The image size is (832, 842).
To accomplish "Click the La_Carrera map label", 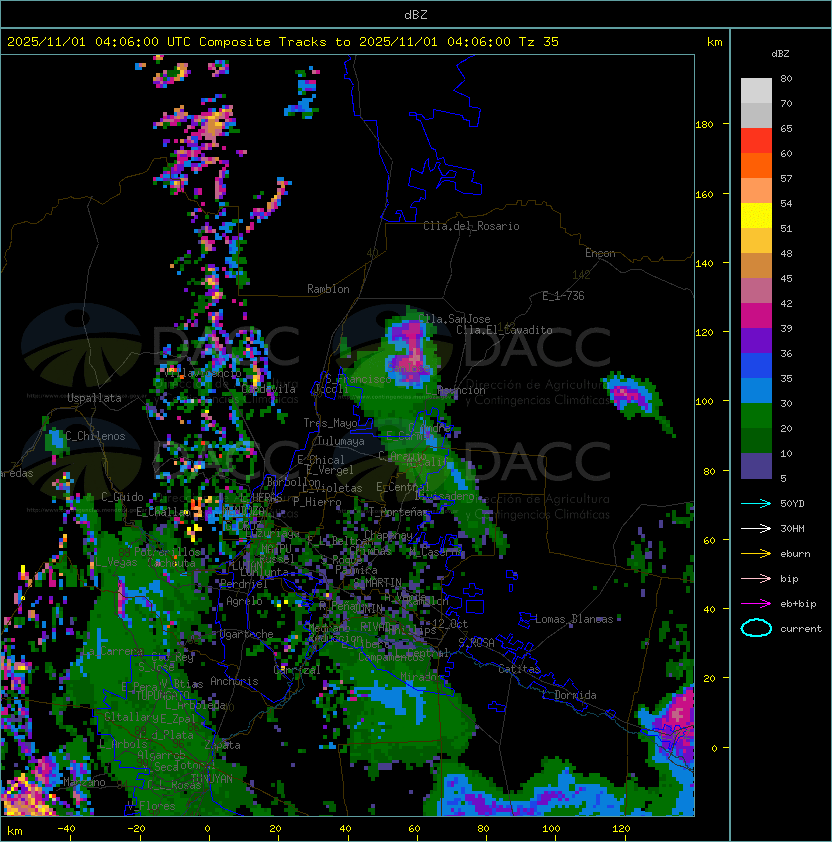I will pyautogui.click(x=113, y=651).
